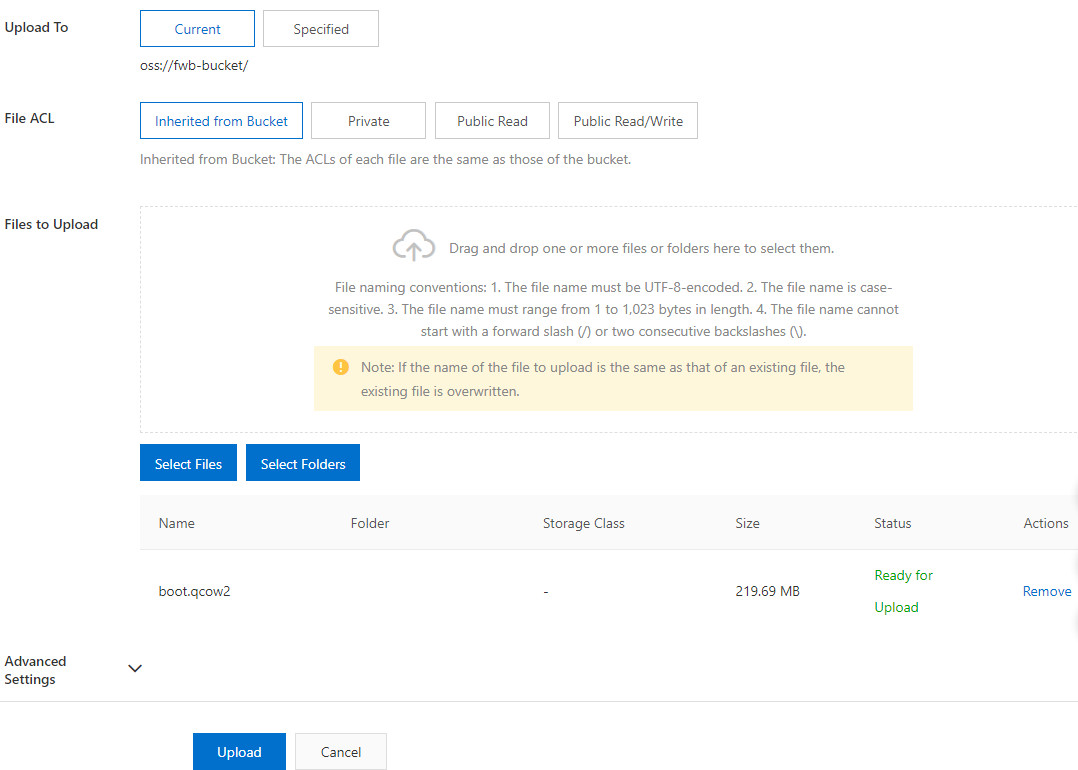
Task: Cancel the upload dialog
Action: (x=340, y=751)
